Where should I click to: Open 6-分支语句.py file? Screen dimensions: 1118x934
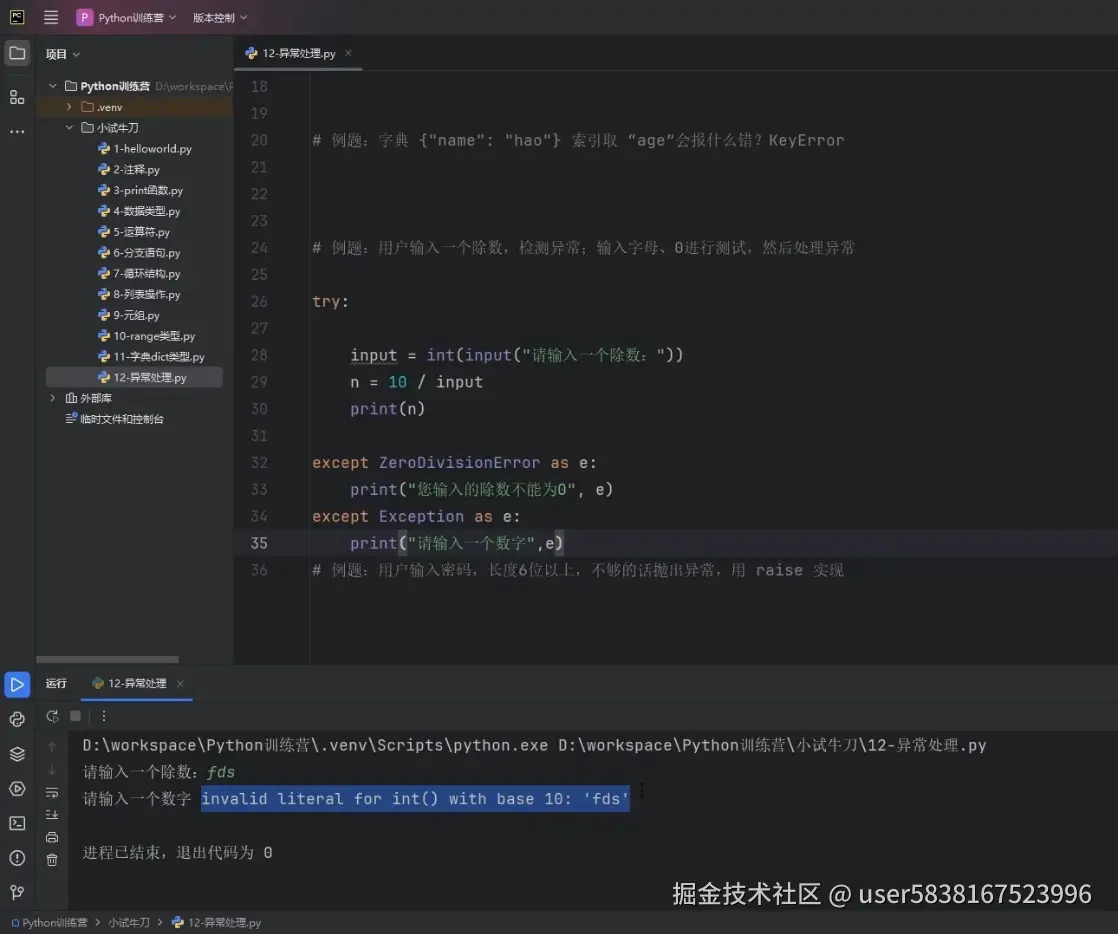139,252
